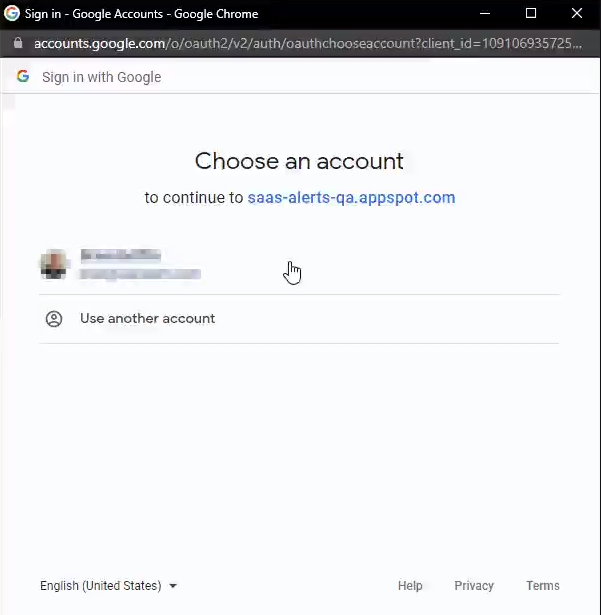Click the padlock site security icon
Viewport: 601px width, 615px height.
pyautogui.click(x=16, y=44)
